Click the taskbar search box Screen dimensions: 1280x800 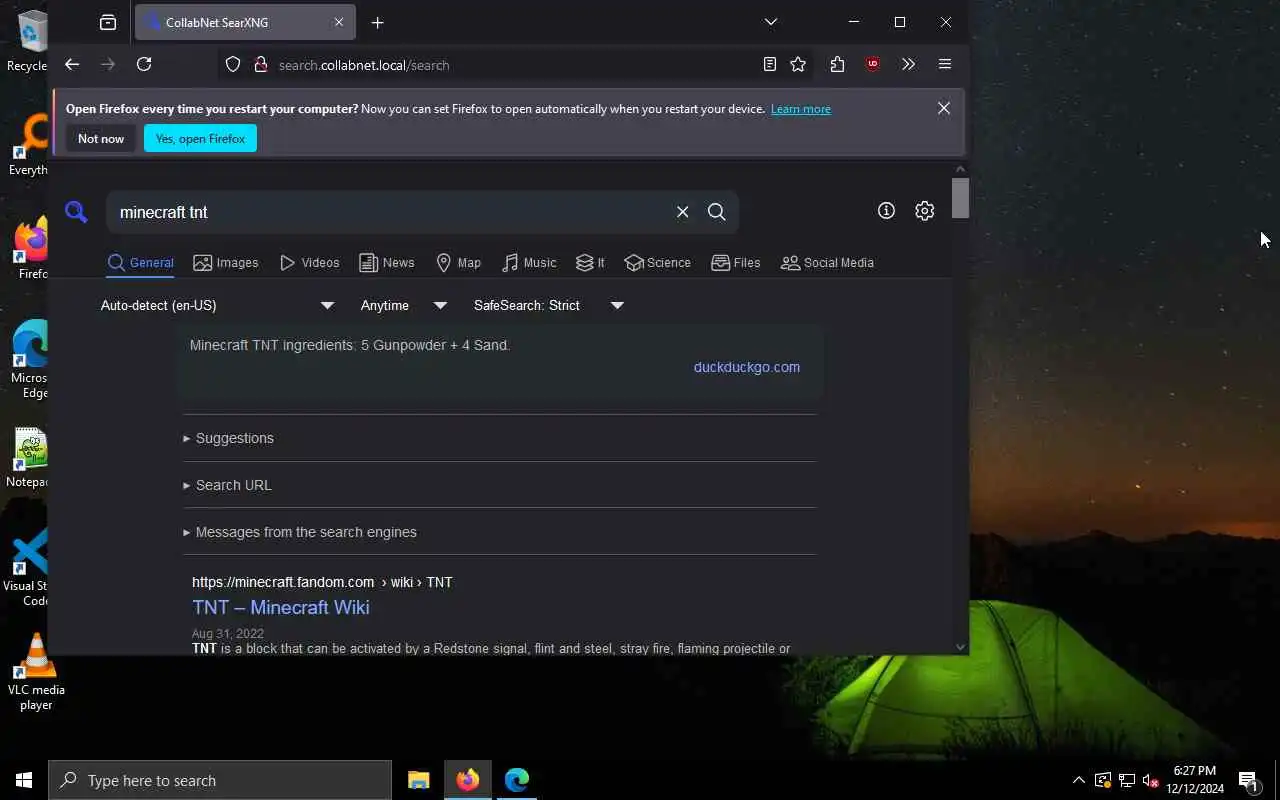tap(220, 780)
